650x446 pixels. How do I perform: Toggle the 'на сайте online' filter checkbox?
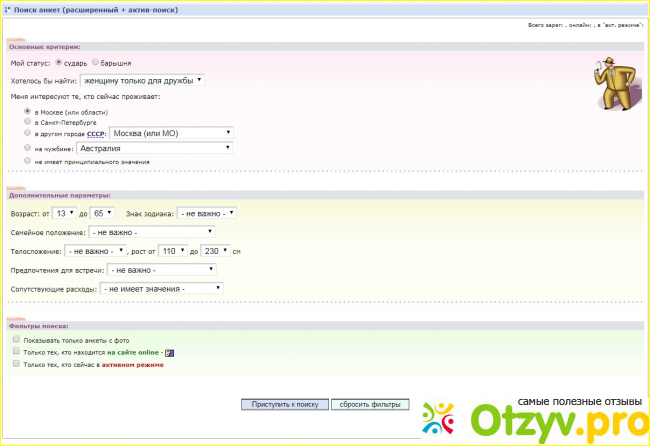click(16, 352)
